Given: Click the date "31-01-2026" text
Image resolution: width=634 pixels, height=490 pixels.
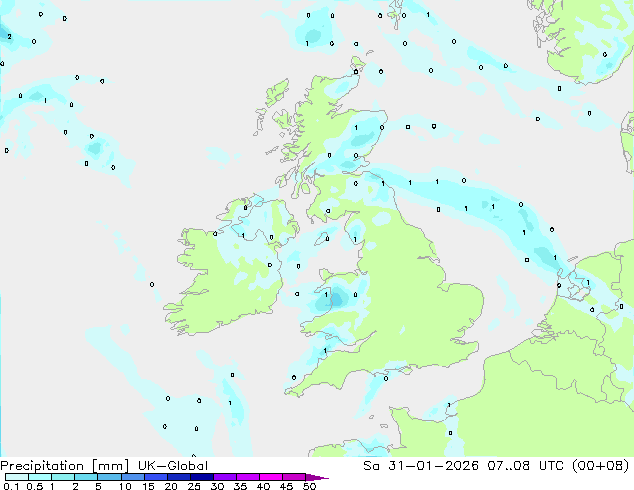Looking at the screenshot, I should 433,466.
